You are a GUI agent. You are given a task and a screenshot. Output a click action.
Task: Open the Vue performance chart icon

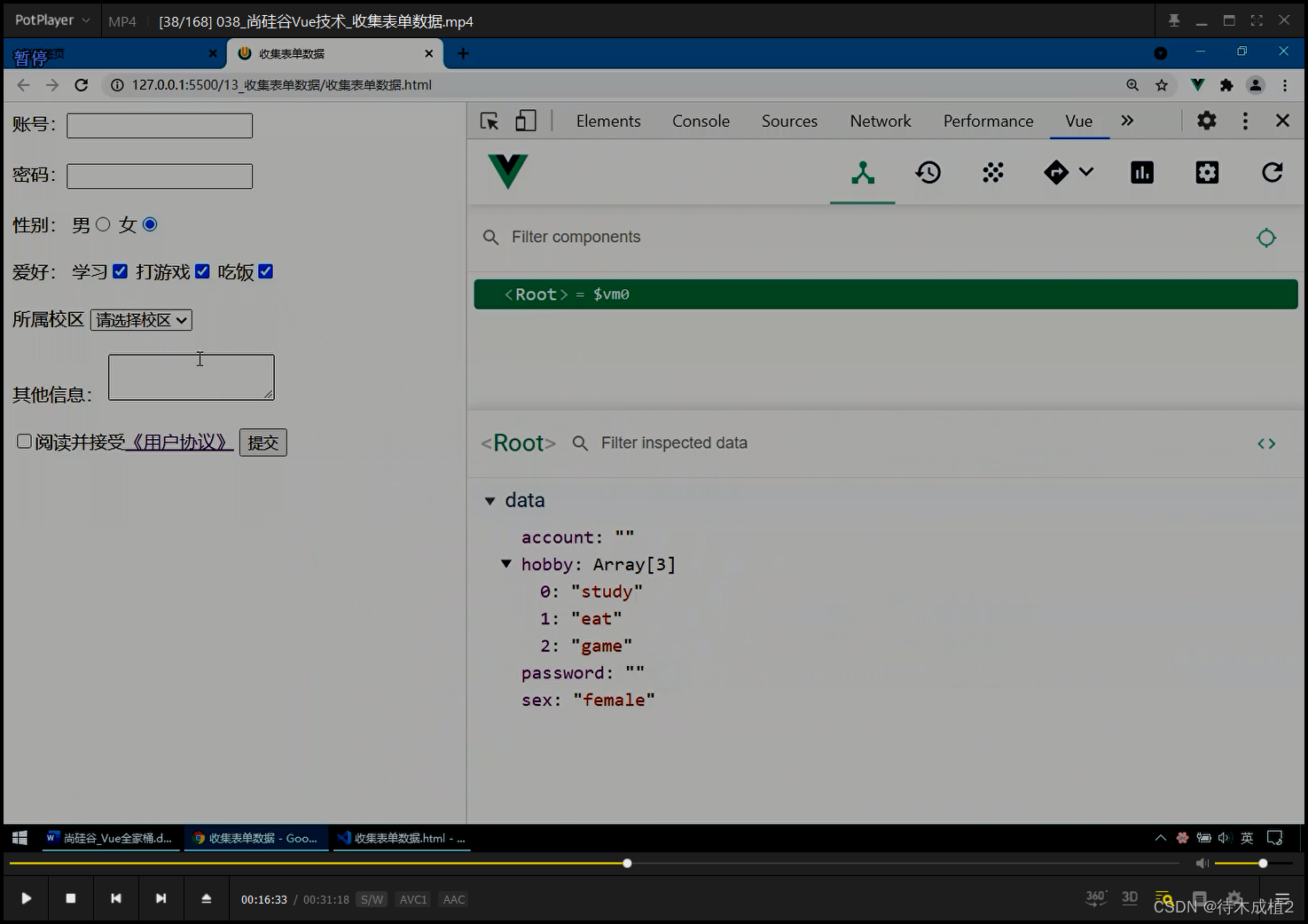point(1142,172)
